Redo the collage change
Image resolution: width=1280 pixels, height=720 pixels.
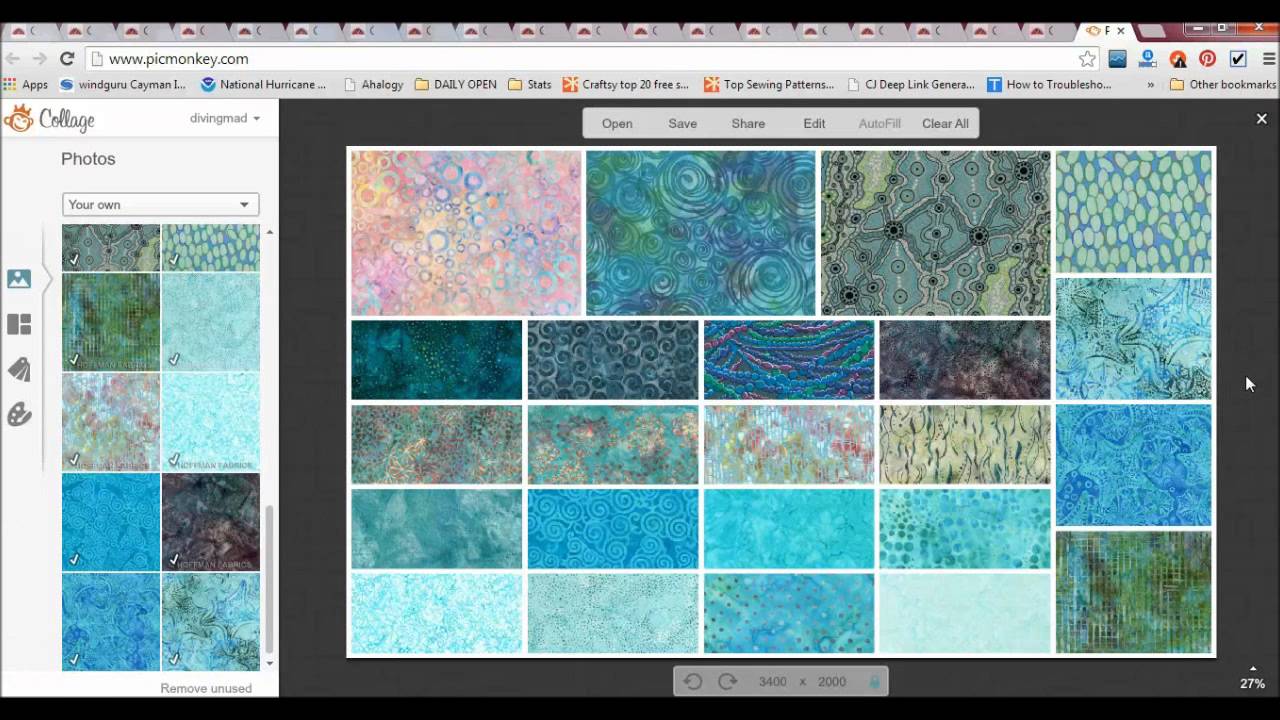[727, 681]
